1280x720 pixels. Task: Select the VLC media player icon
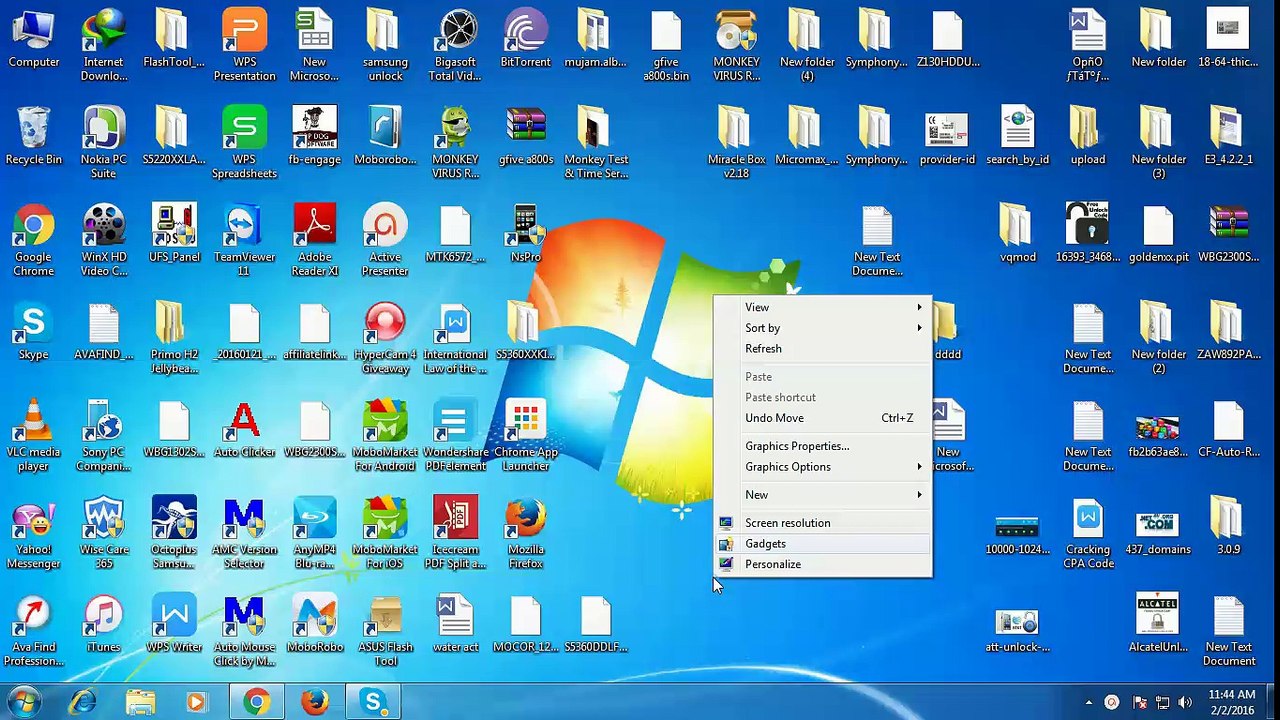[34, 436]
